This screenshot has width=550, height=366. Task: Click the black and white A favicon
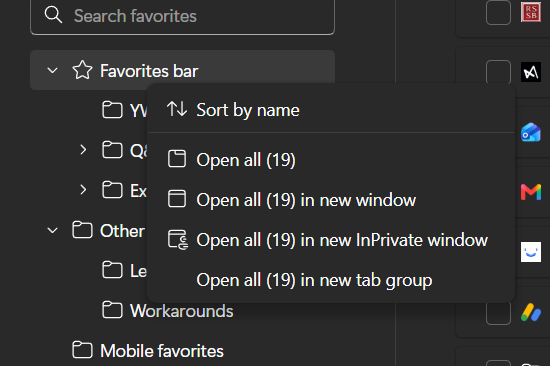coord(531,72)
